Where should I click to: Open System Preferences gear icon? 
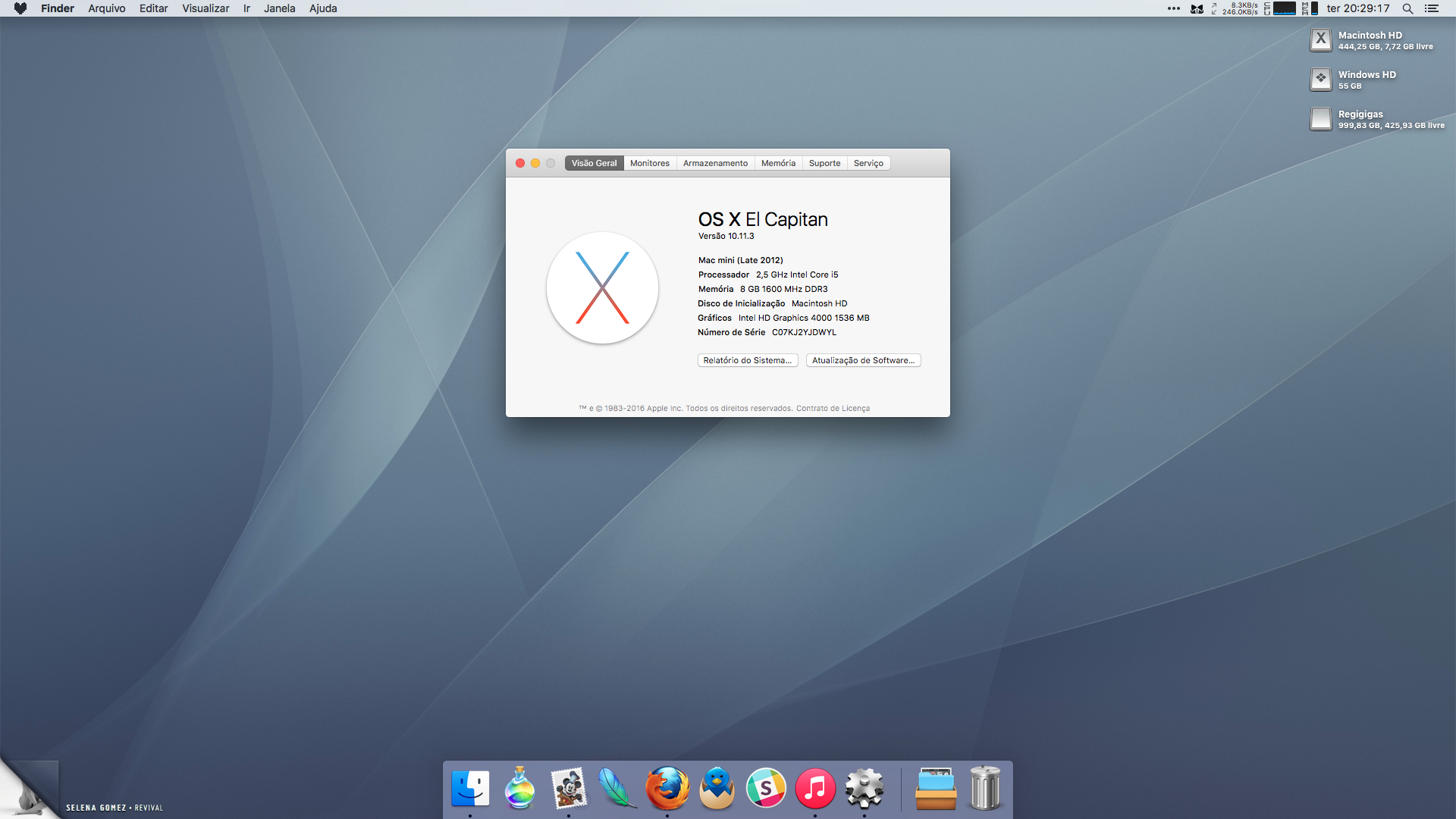[864, 789]
